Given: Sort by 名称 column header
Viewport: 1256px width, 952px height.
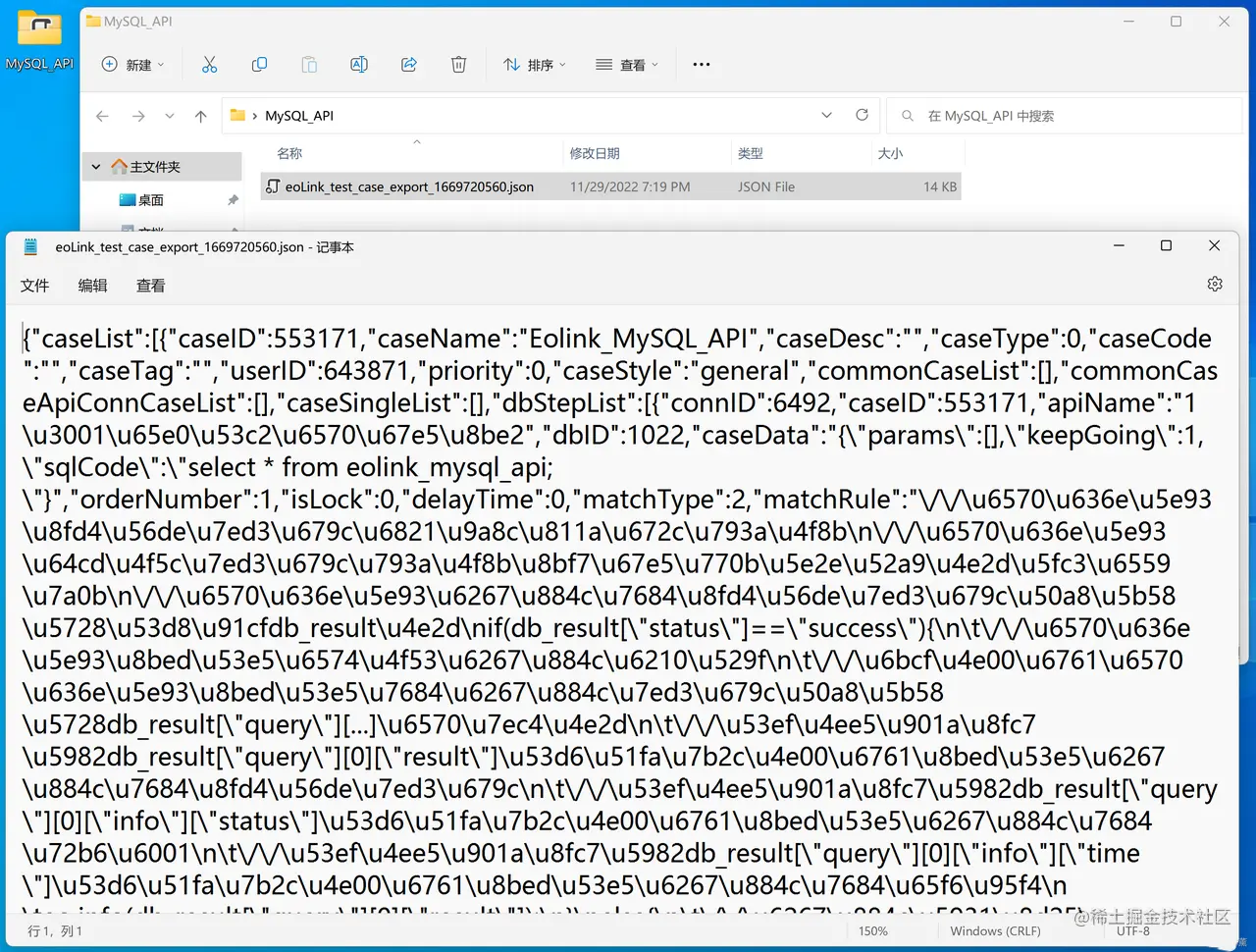Looking at the screenshot, I should 289,153.
